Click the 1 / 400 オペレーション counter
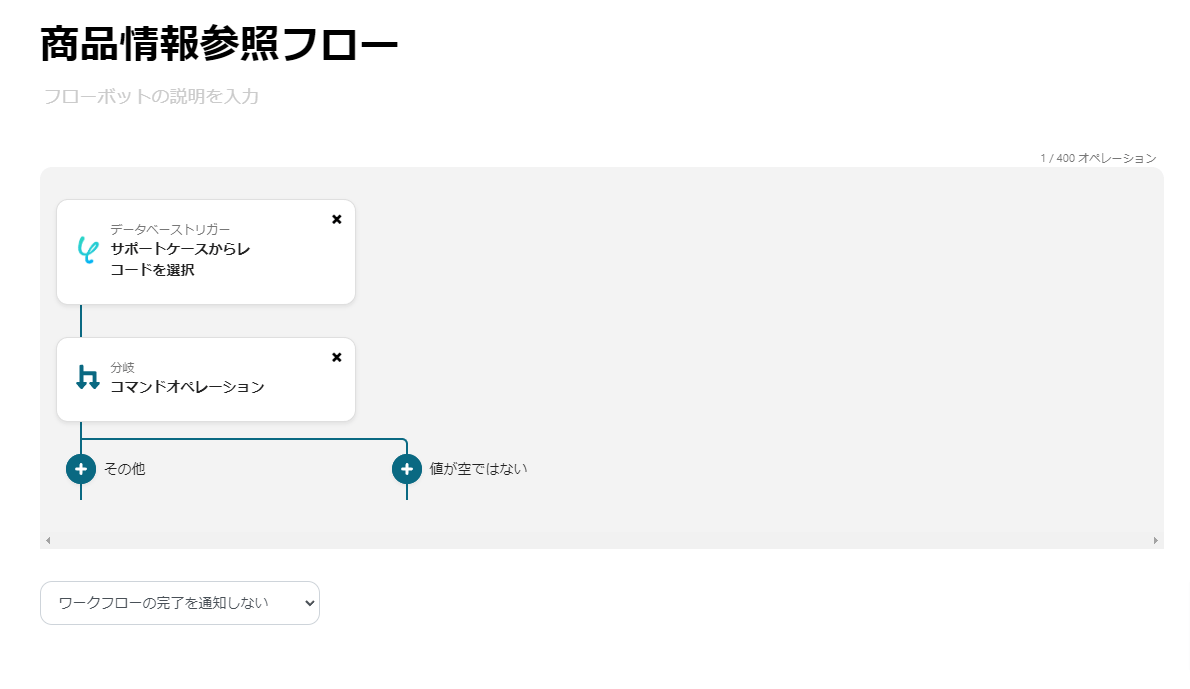The width and height of the screenshot is (1190, 689). coord(1098,158)
